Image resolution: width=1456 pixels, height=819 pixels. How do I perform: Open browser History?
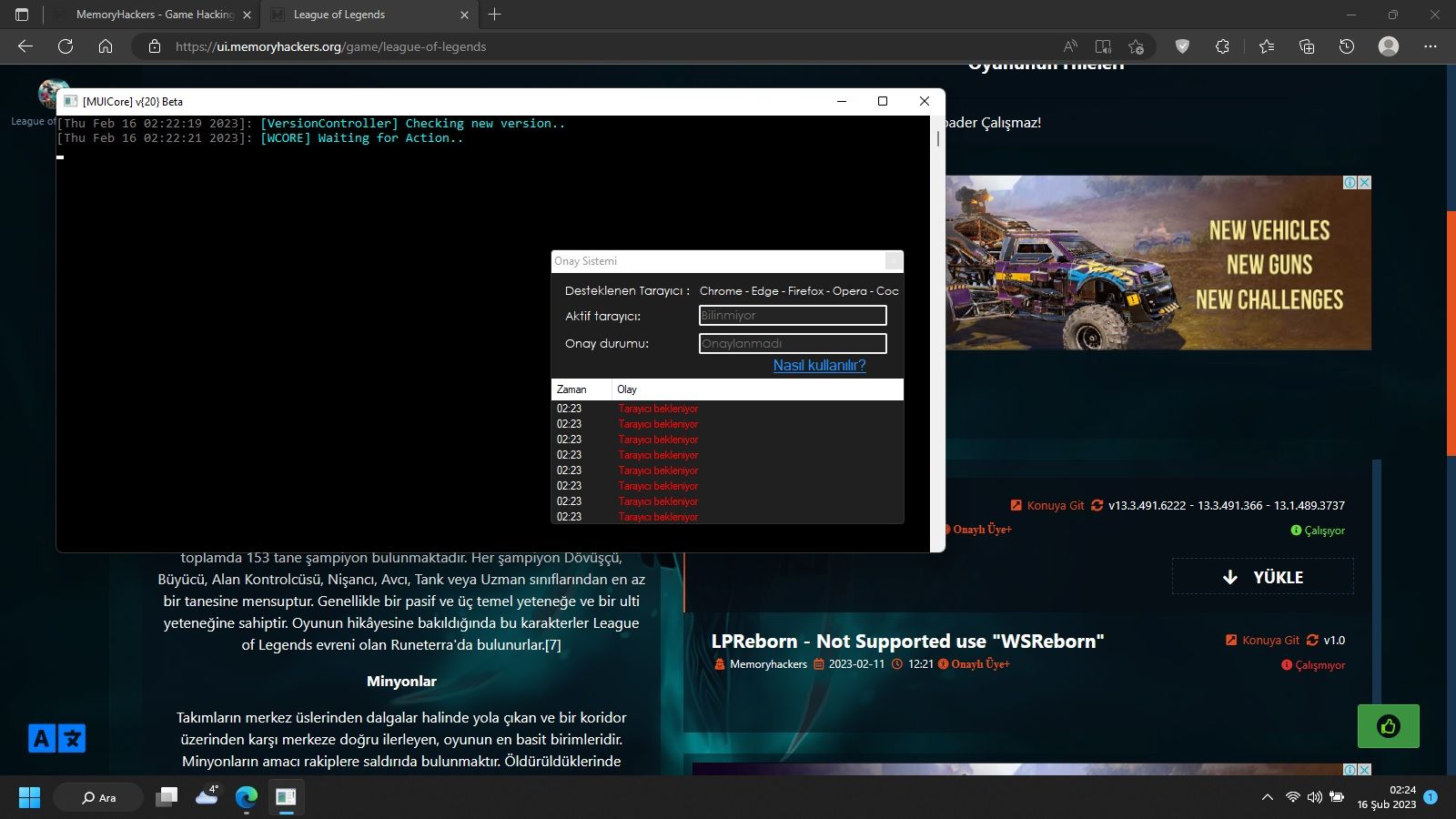(1347, 46)
